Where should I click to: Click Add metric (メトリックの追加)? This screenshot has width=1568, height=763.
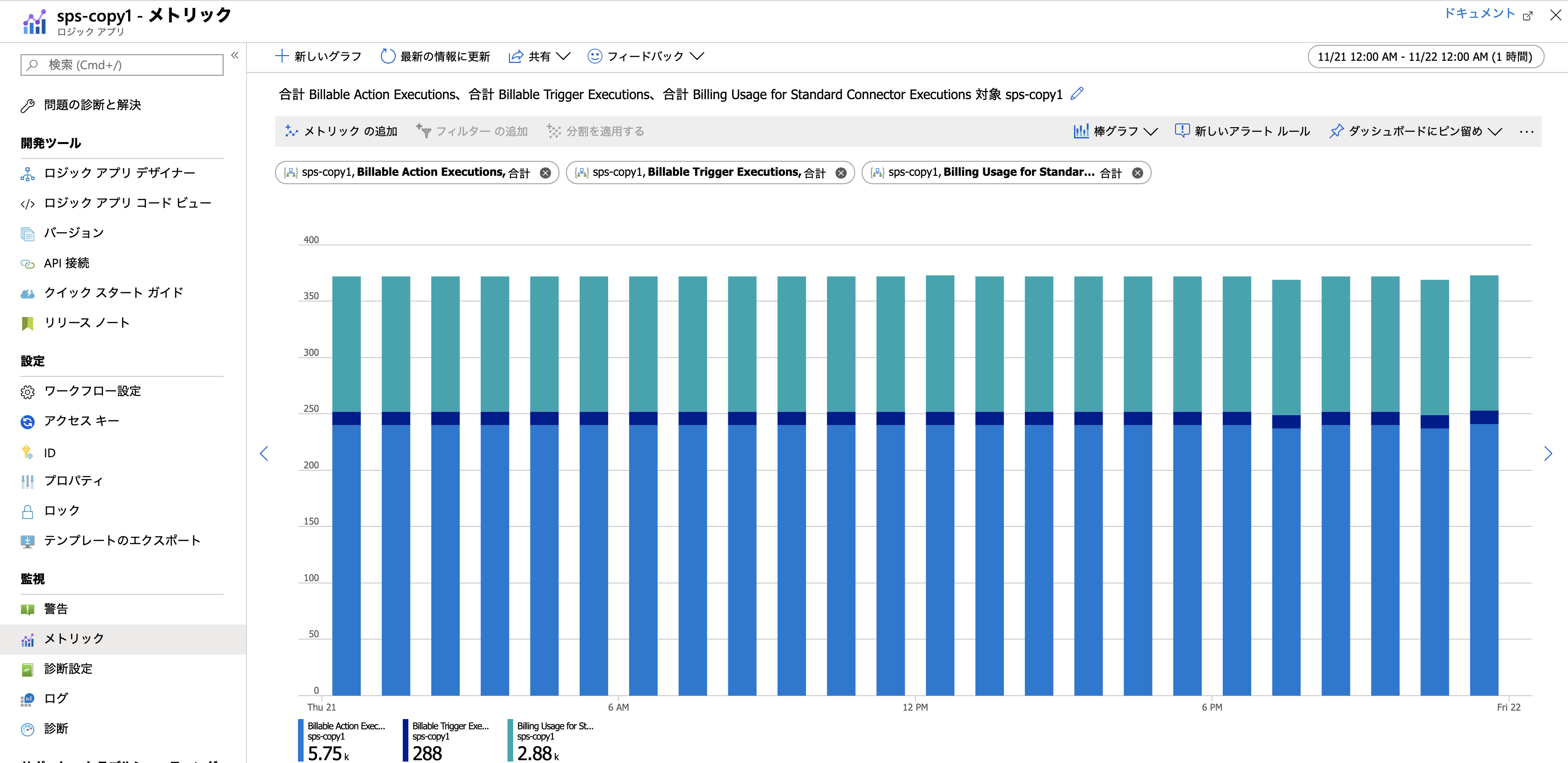point(341,131)
